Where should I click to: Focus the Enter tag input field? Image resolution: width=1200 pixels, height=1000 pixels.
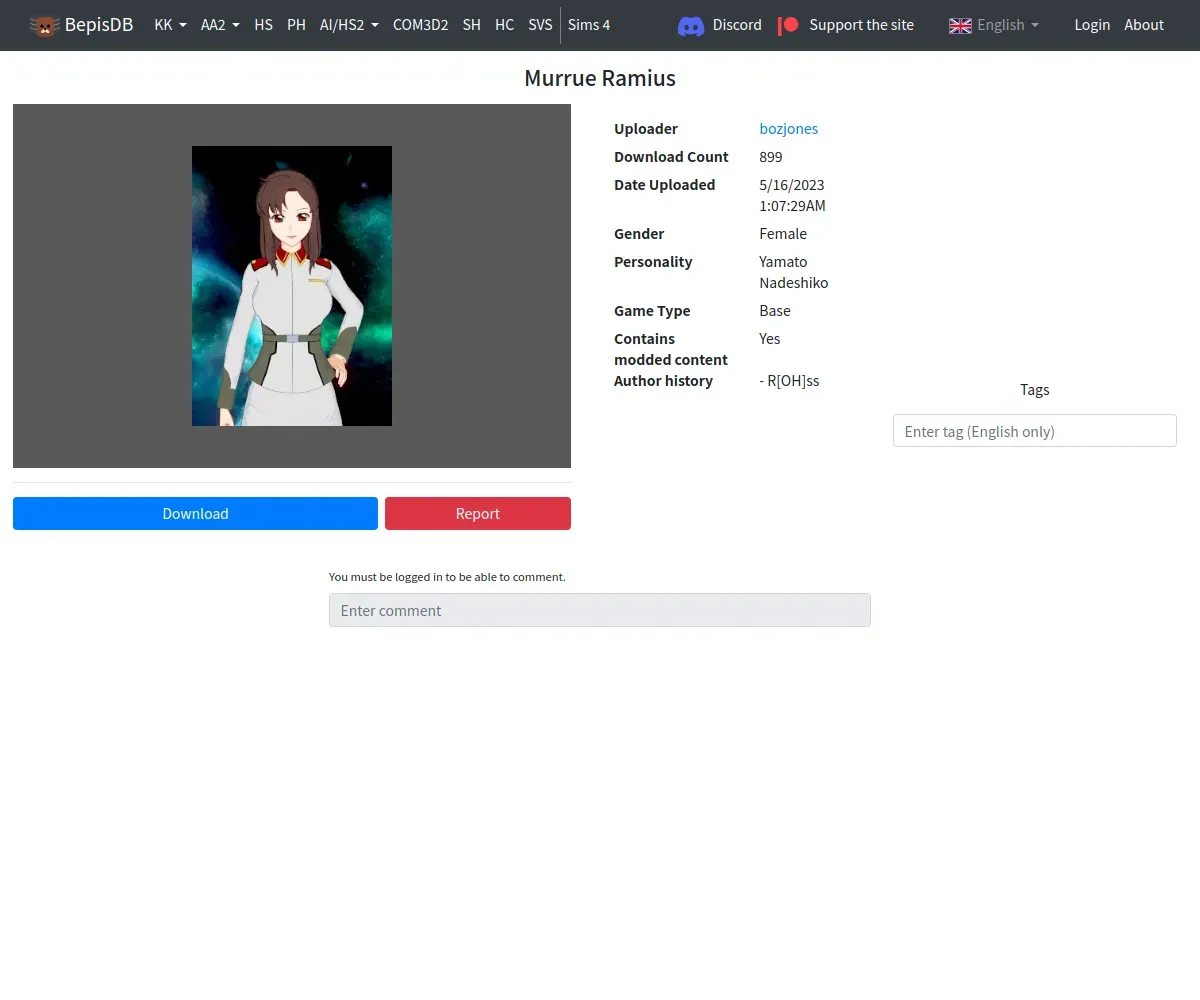point(1034,431)
